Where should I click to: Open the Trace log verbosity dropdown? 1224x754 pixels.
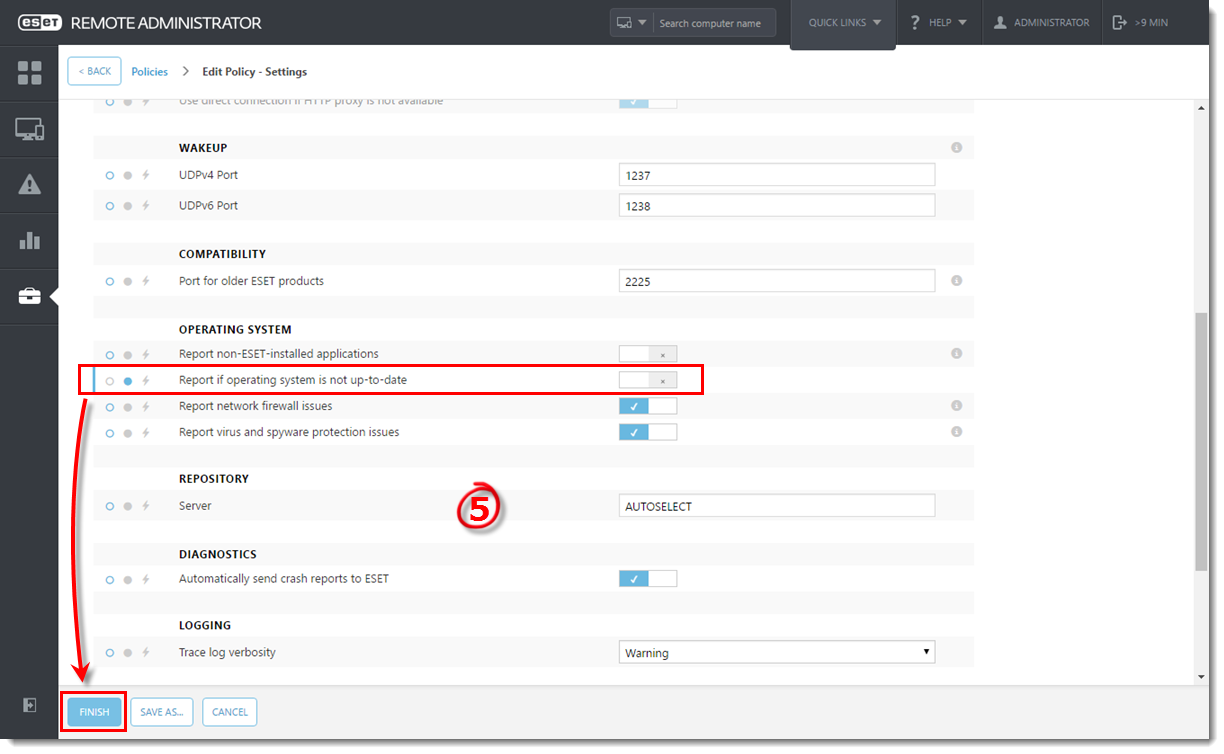point(776,651)
